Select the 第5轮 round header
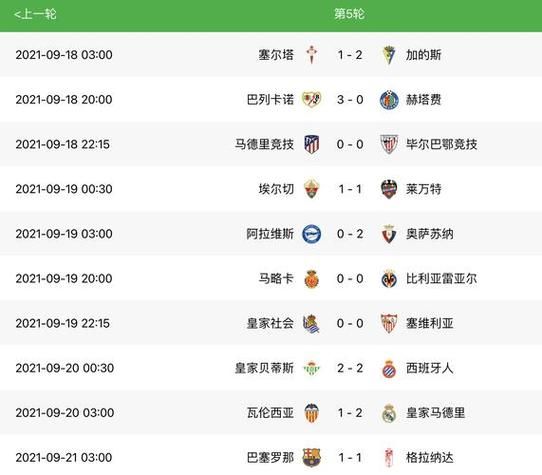Viewport: 542px width, 475px height. 349,14
